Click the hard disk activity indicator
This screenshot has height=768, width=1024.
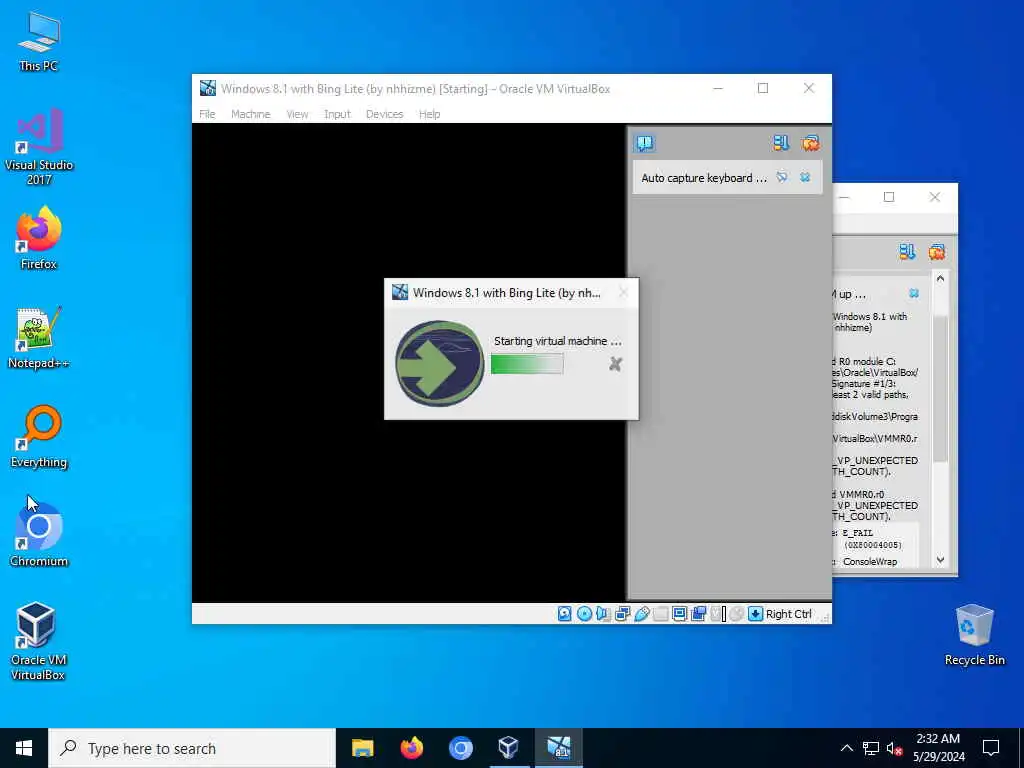coord(564,614)
